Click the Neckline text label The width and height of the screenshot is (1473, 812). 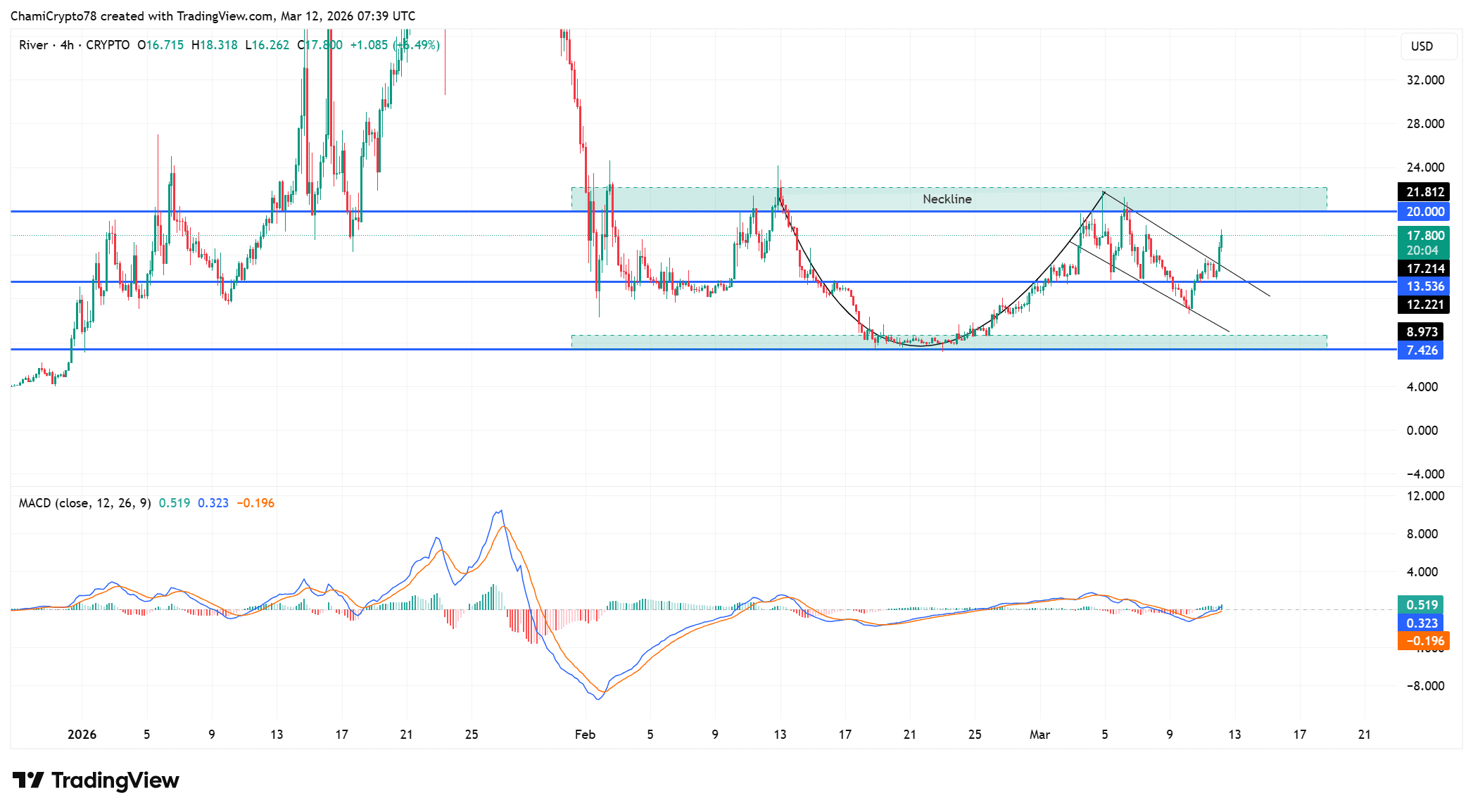click(947, 199)
